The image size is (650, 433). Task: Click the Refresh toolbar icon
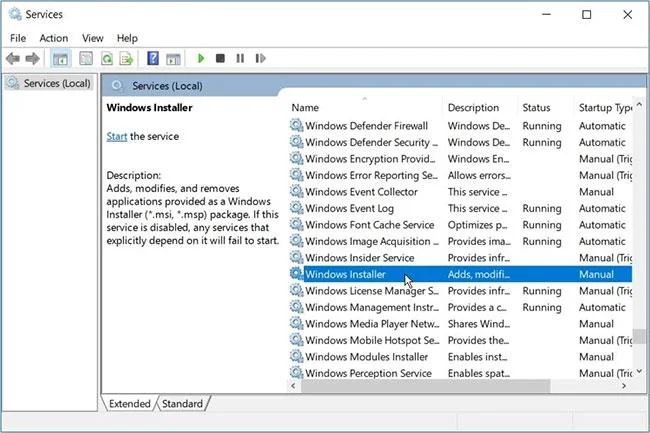tap(107, 58)
